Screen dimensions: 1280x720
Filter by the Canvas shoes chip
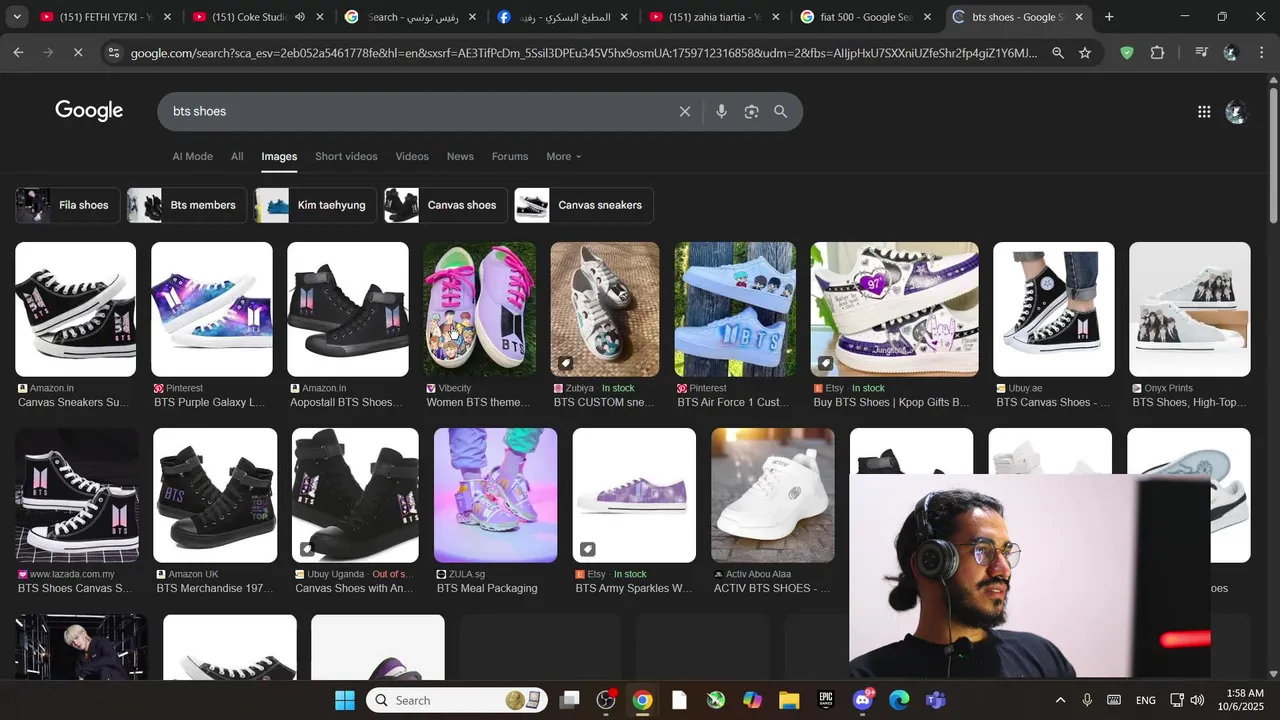(446, 205)
